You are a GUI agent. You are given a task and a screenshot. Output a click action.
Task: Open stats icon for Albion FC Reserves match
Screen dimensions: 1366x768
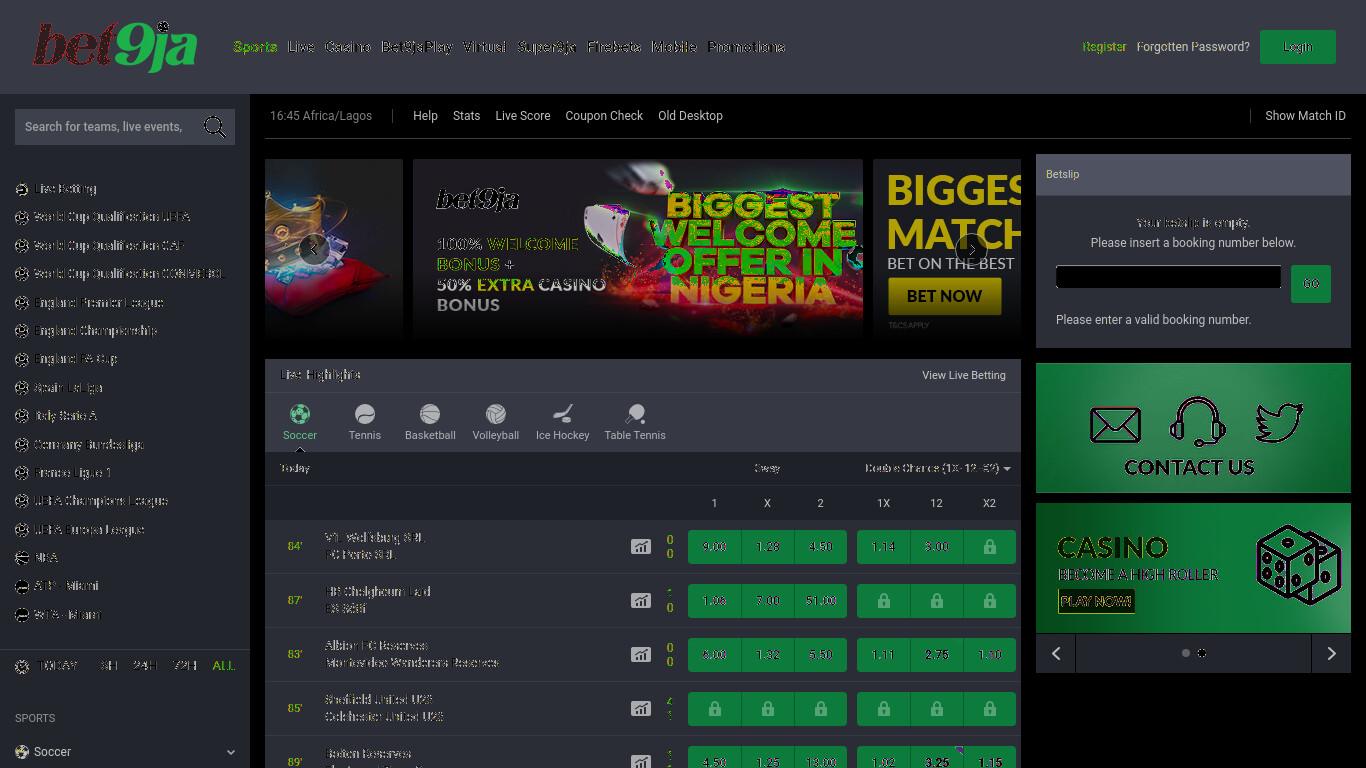[x=641, y=655]
